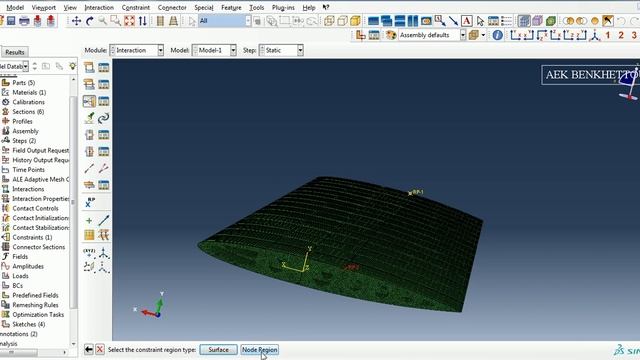640x360 pixels.
Task: Select the Magnify View tool
Action: pos(103,20)
